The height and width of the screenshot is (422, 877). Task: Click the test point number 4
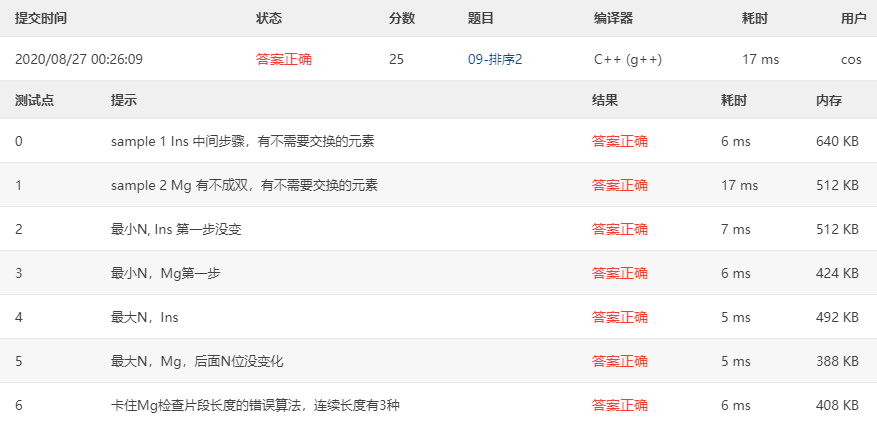(19, 317)
